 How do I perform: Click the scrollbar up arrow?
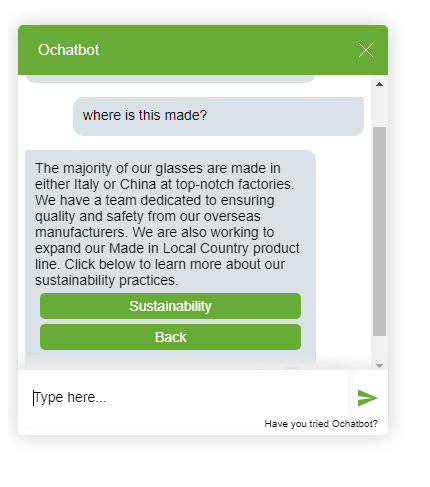[379, 84]
